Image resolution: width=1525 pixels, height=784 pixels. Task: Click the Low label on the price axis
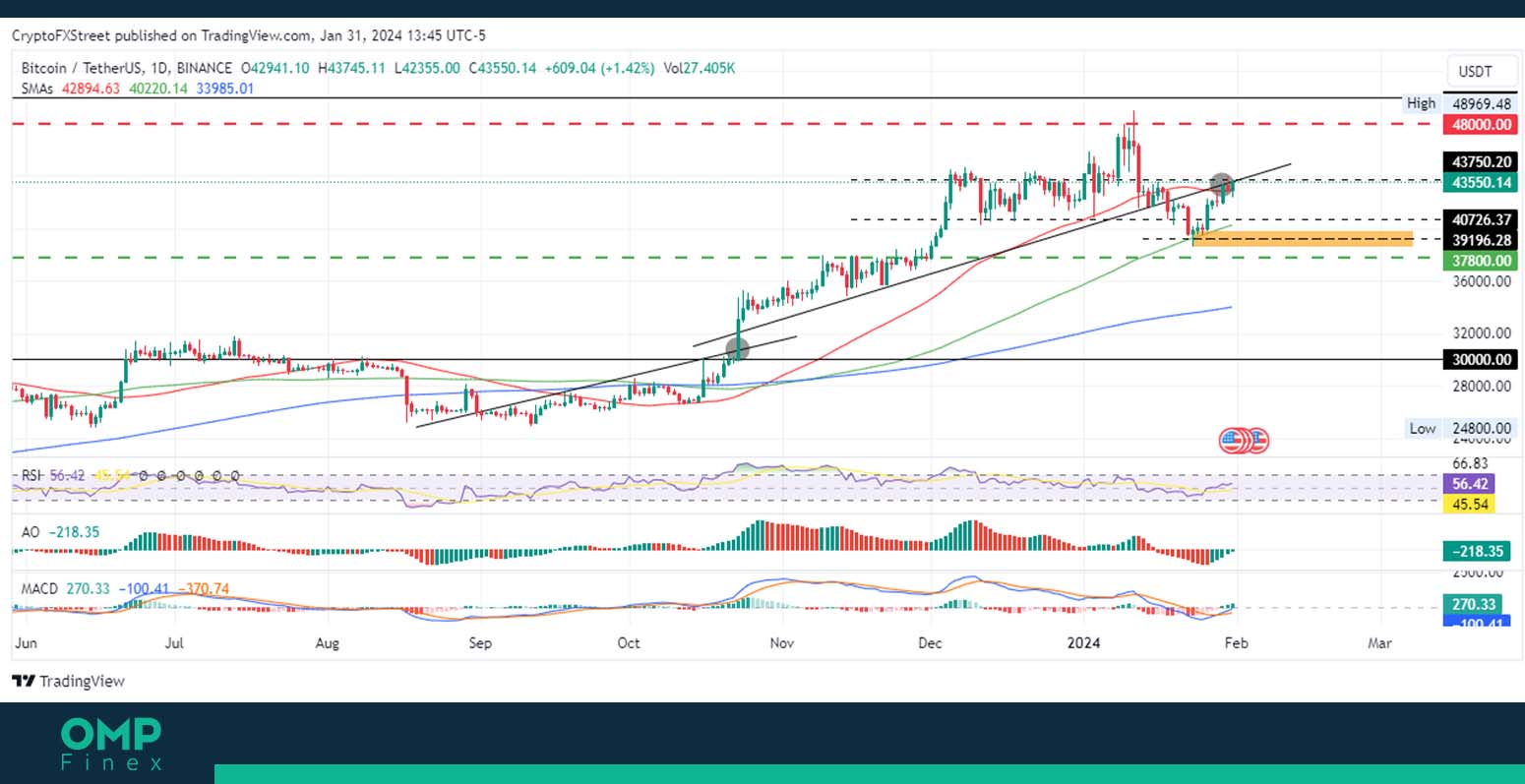[1422, 428]
